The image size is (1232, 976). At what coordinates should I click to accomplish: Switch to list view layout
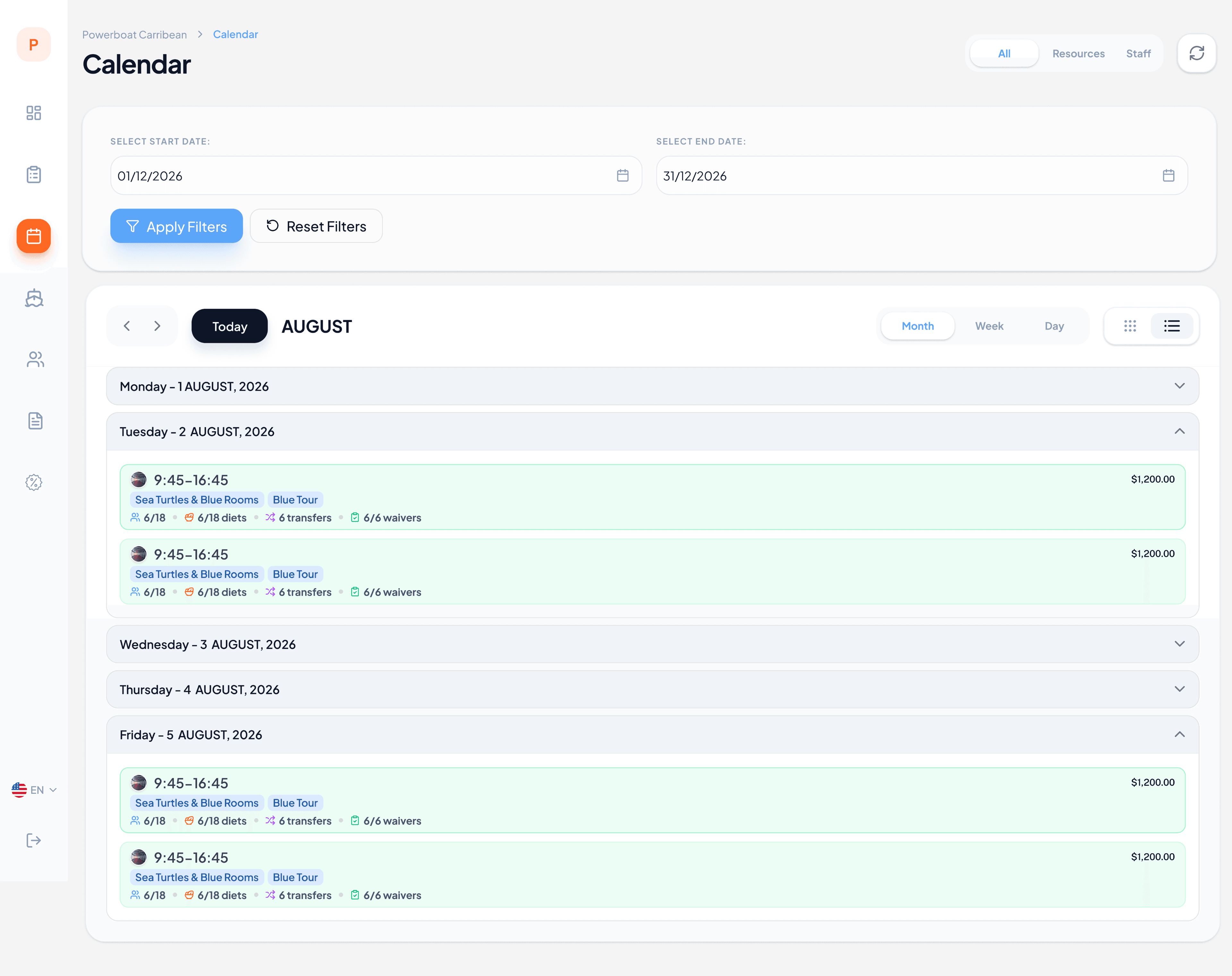(1172, 326)
